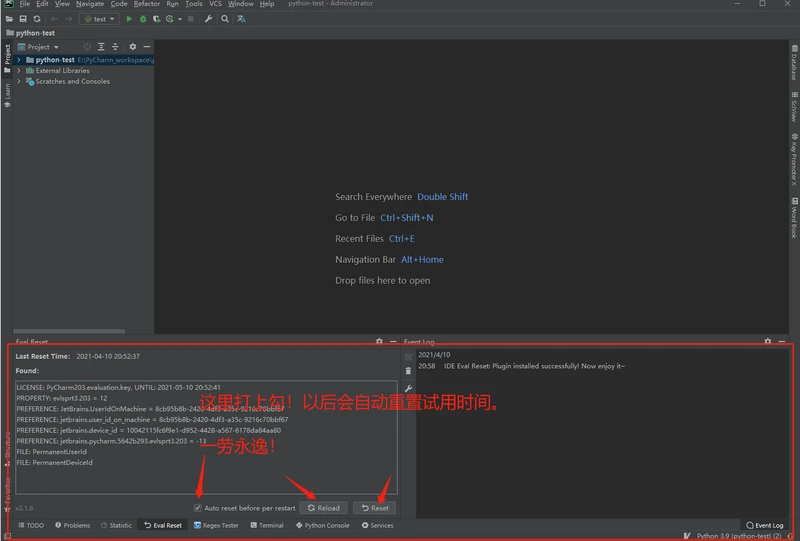Expand the External Libraries node
Screen dimensions: 800x541
(19, 71)
